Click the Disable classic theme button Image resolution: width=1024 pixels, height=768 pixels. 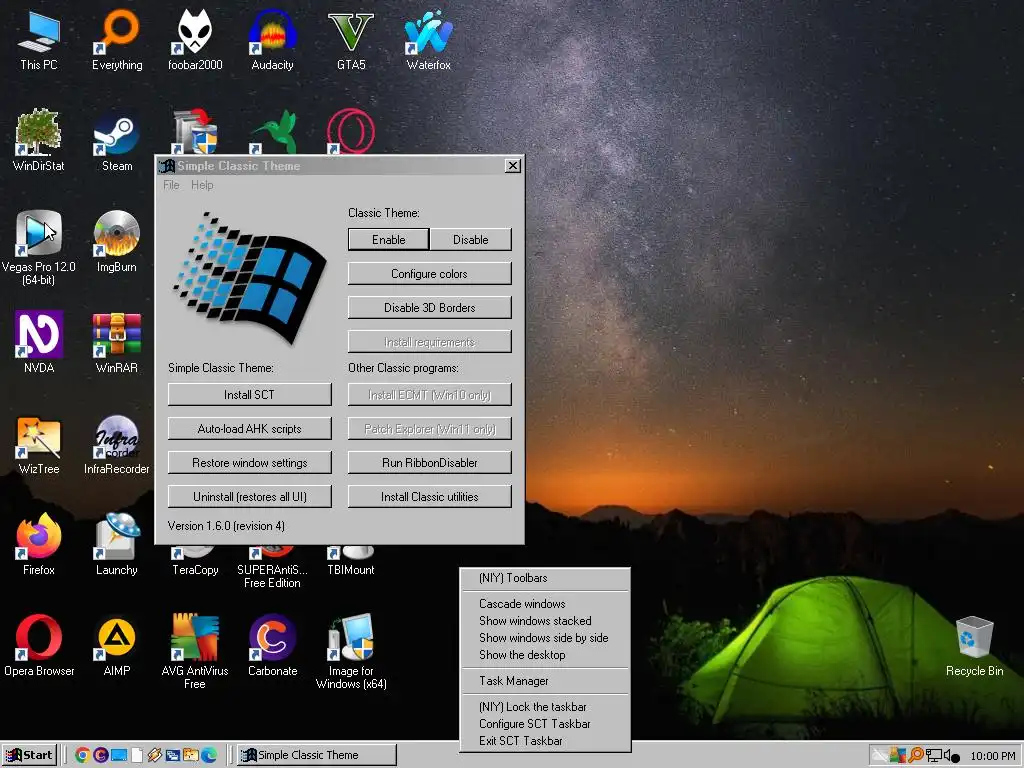click(x=471, y=240)
